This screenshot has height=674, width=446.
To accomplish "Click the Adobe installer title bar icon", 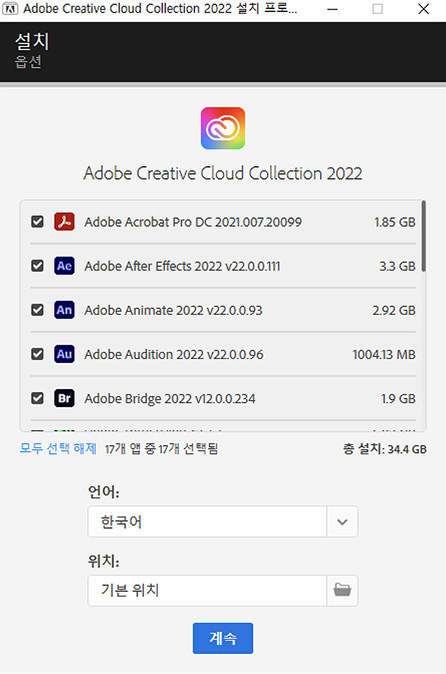I will click(10, 9).
